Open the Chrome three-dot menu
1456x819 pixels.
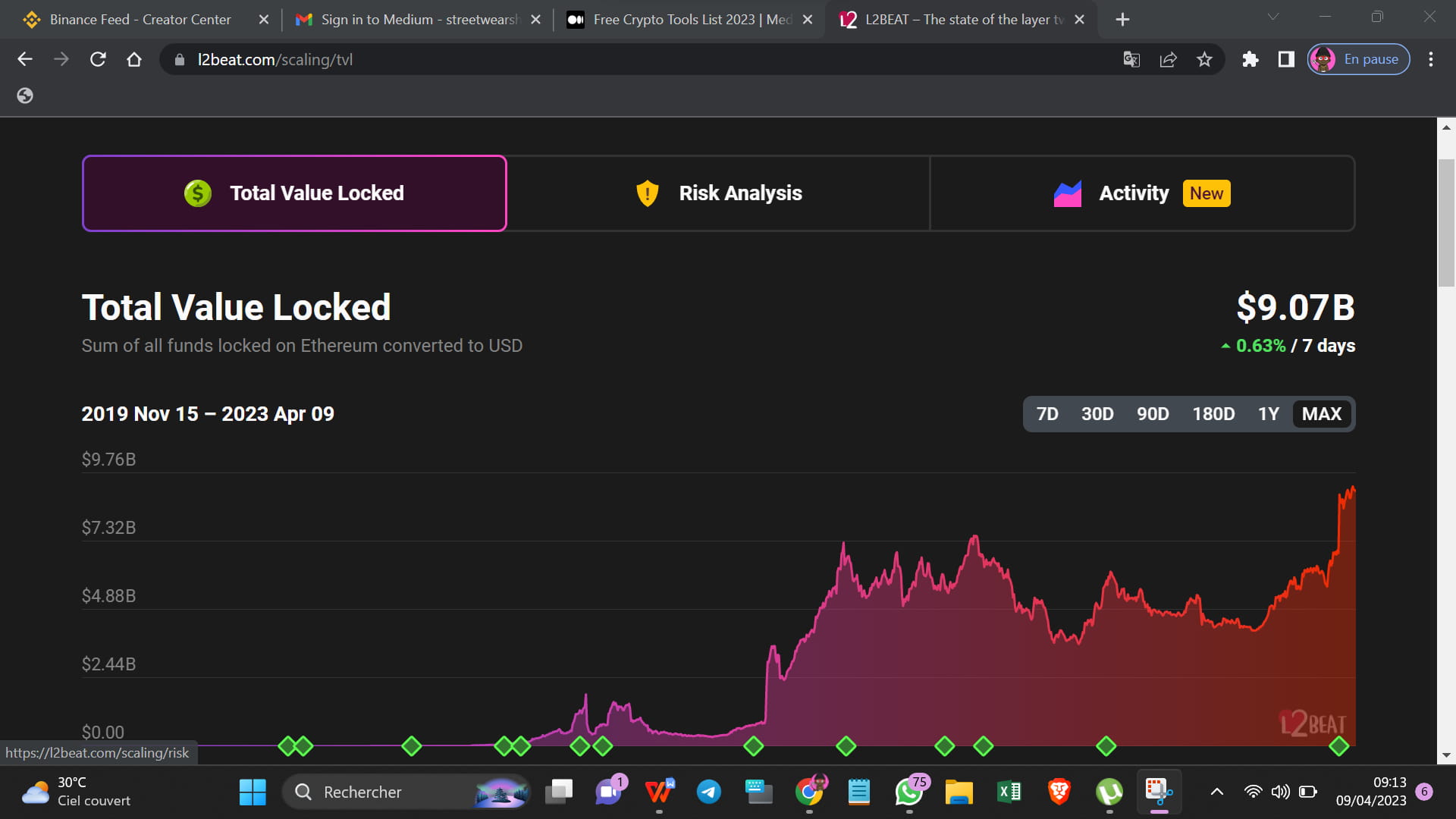(1430, 59)
